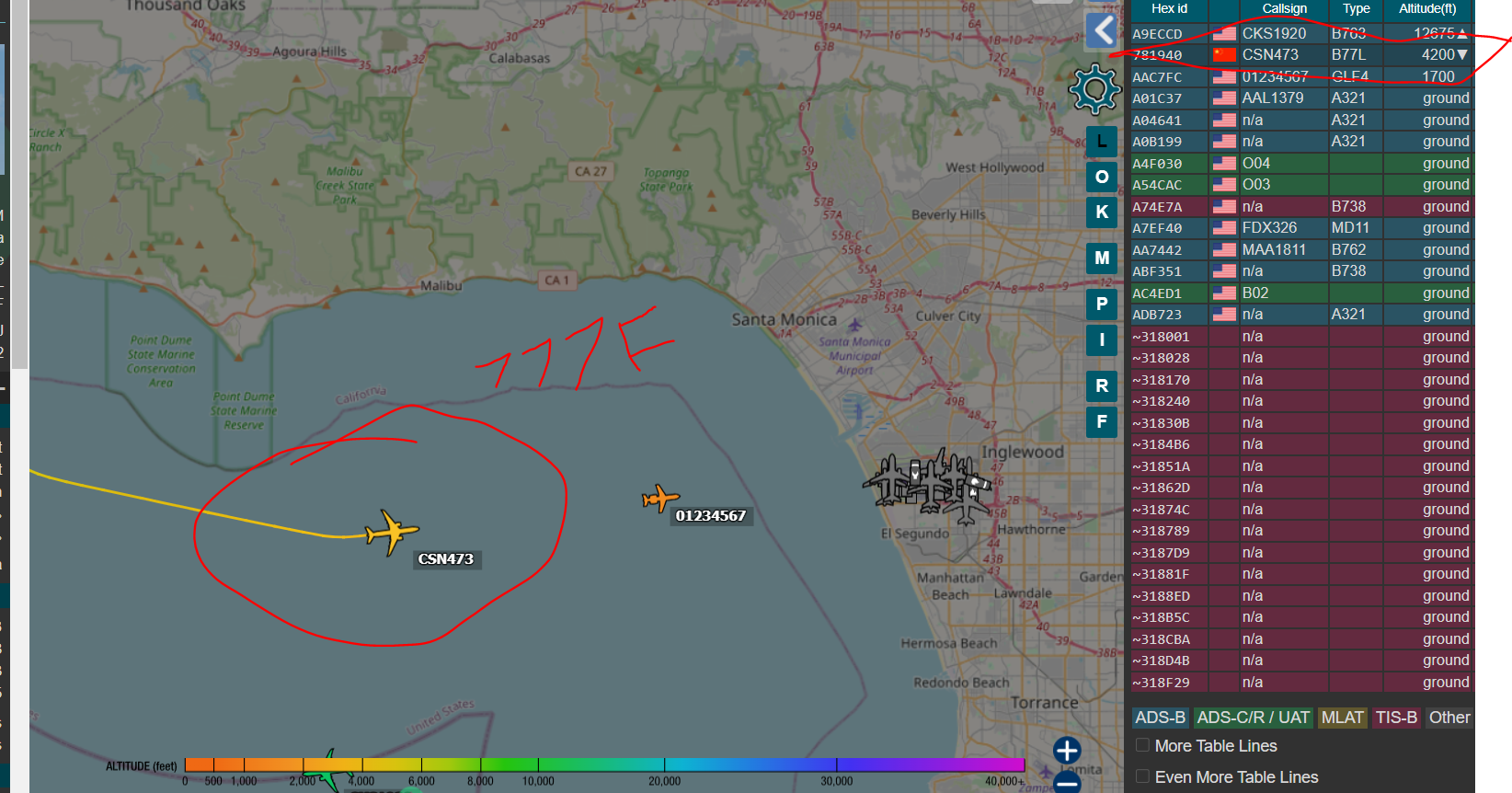Click the Other legend label
This screenshot has width=1512, height=793.
click(1449, 718)
